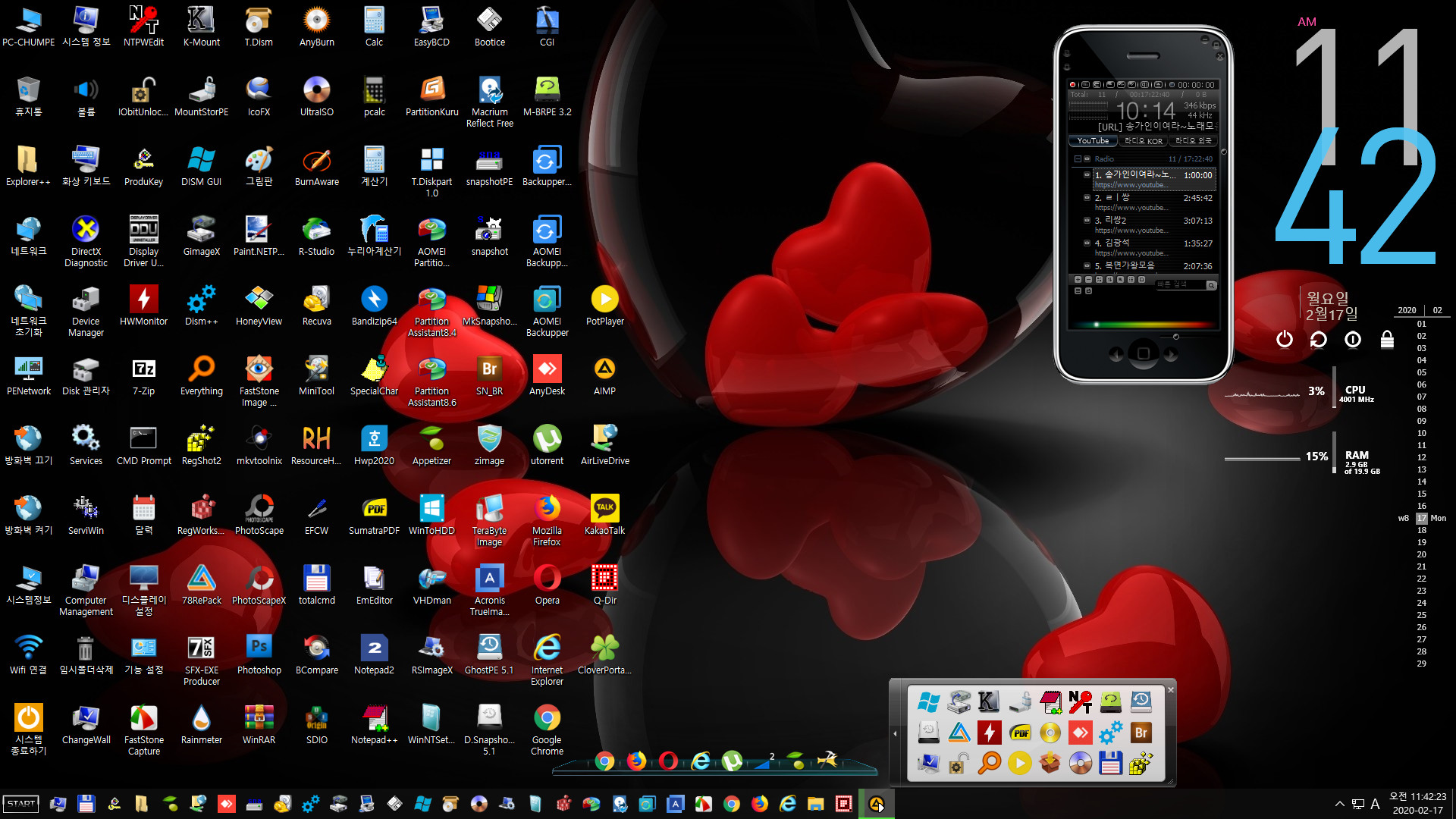The width and height of the screenshot is (1456, 819).
Task: Open 7-Zip desktop icon
Action: (143, 375)
